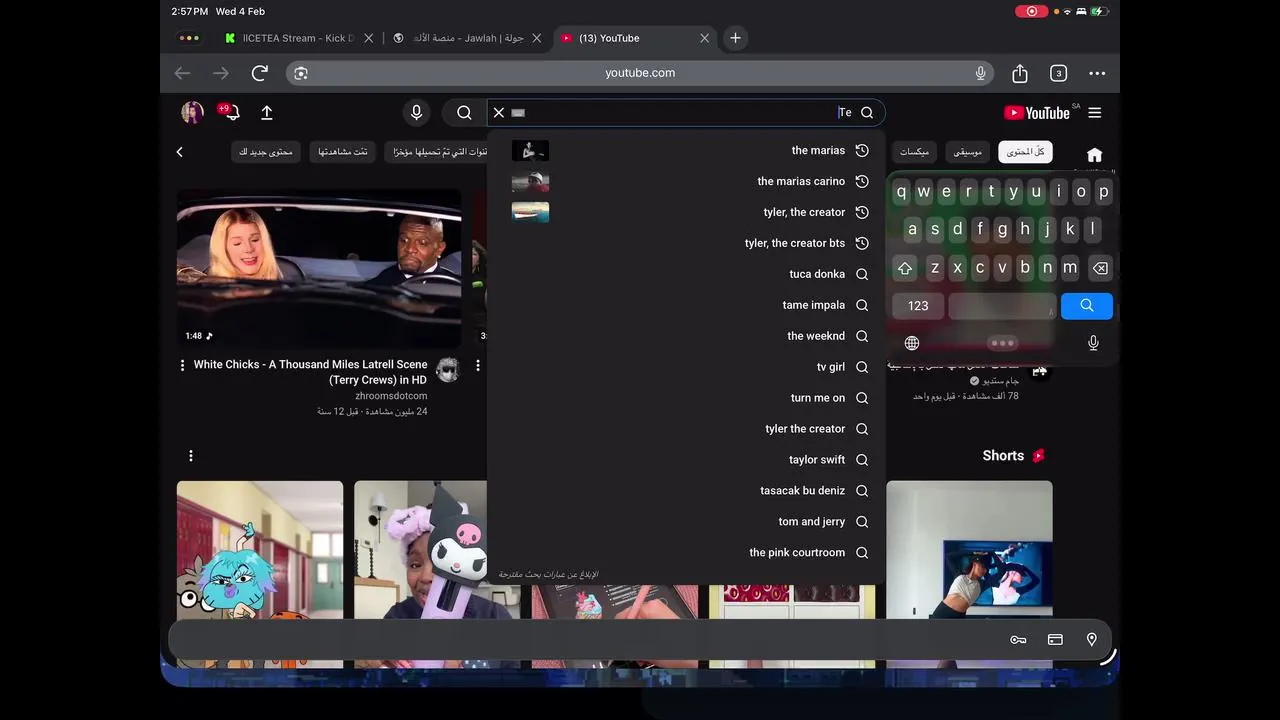Open the Home icon in the sidebar

tap(1094, 155)
